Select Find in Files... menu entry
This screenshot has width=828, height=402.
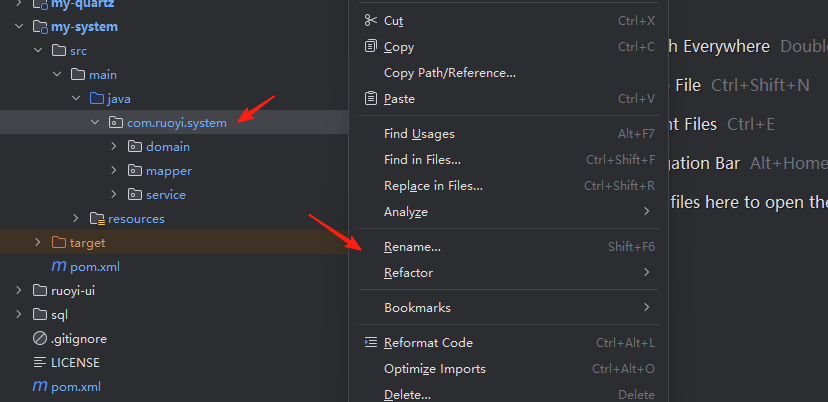click(x=422, y=159)
